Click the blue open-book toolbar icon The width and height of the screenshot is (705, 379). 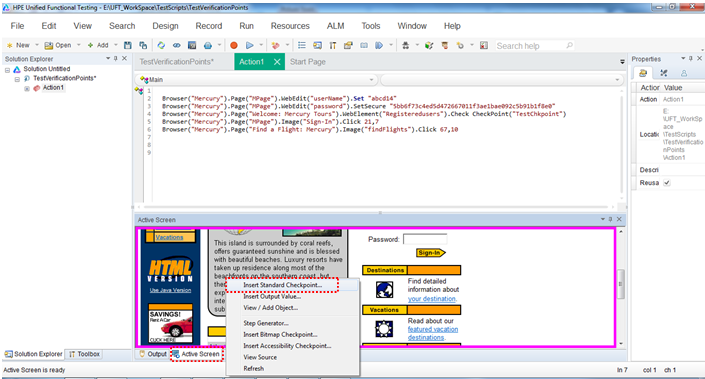click(364, 45)
